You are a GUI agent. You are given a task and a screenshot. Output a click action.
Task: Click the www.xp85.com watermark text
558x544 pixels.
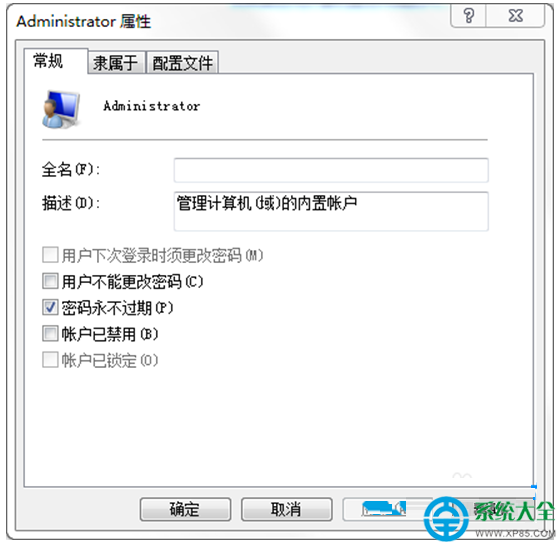516,534
